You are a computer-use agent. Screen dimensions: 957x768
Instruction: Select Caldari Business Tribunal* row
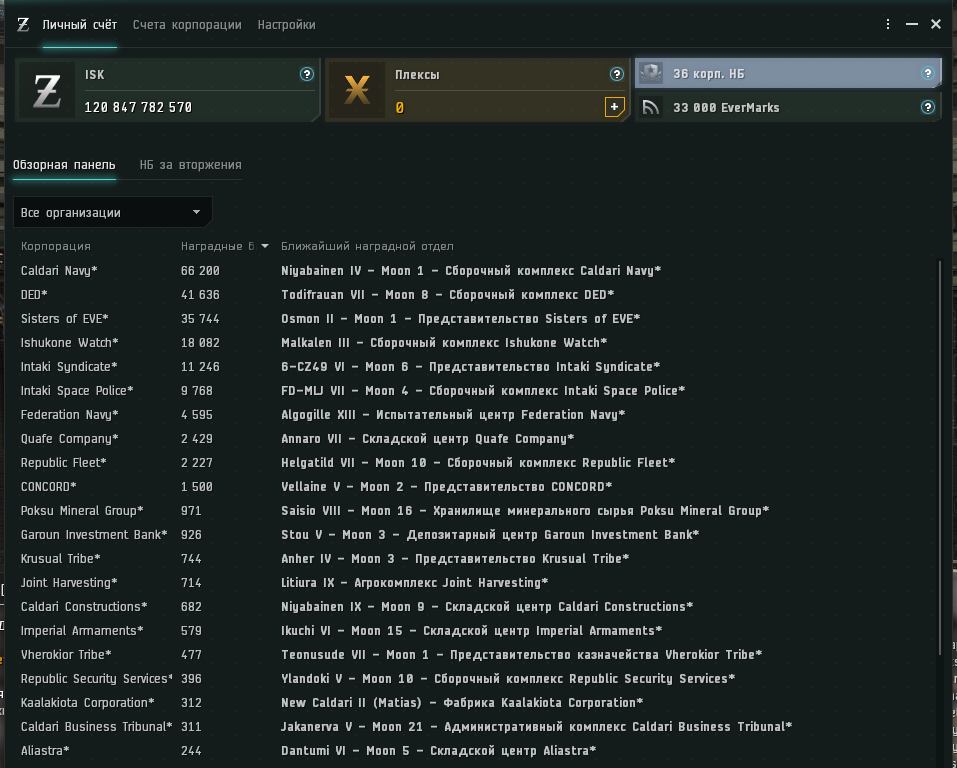tap(476, 726)
